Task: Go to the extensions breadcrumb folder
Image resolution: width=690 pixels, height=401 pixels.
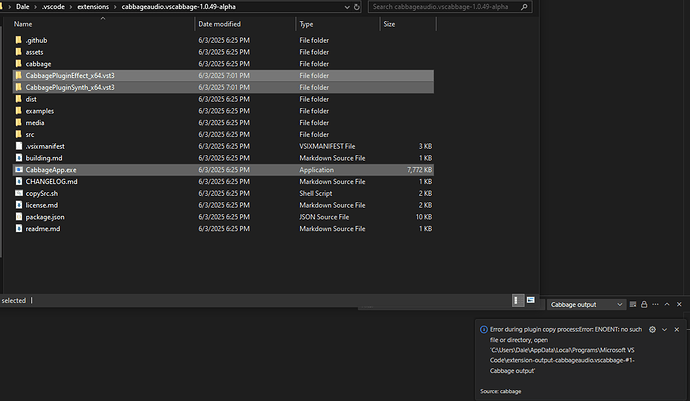Action: [93, 7]
